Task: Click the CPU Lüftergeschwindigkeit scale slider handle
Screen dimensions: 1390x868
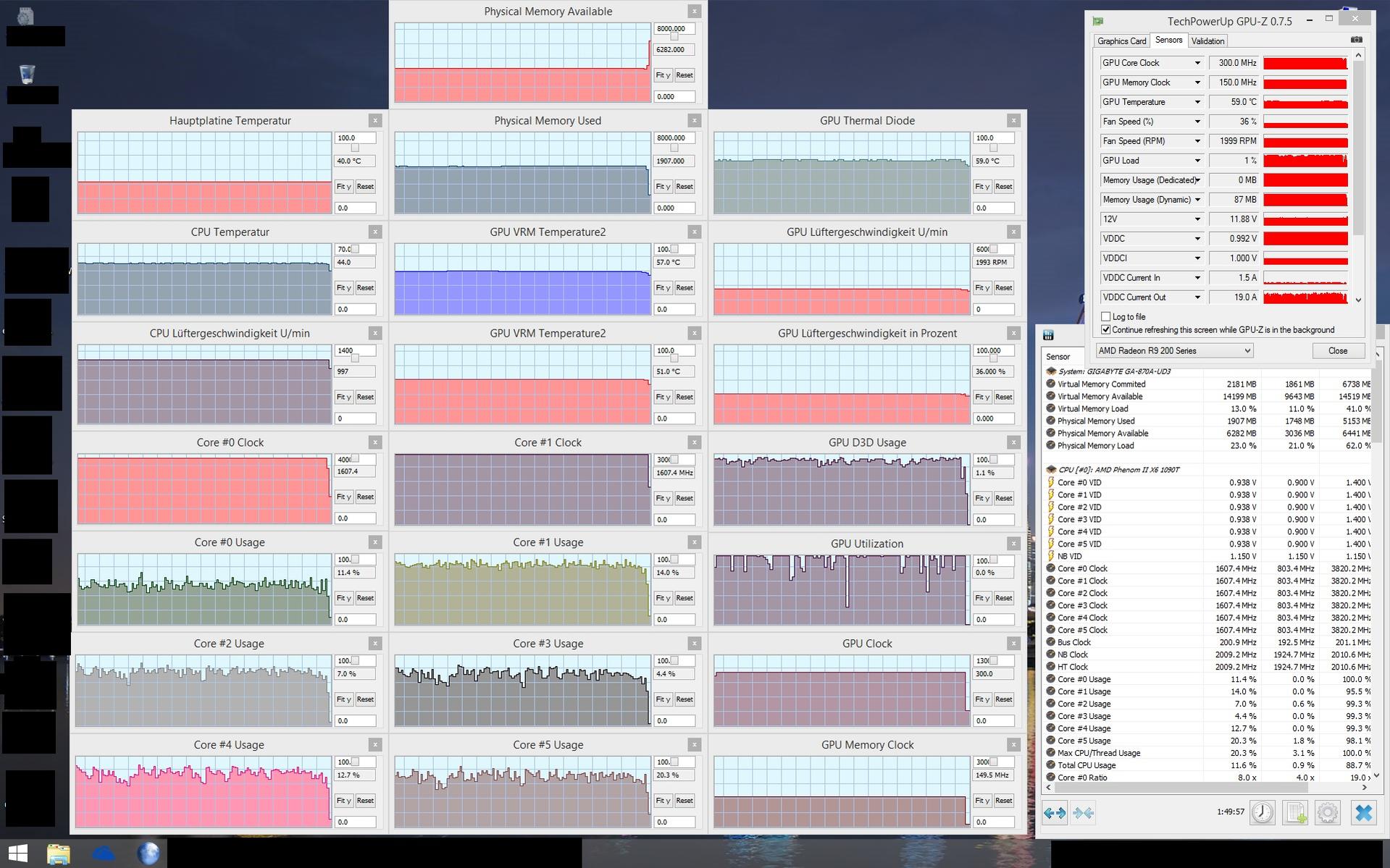Action: (355, 358)
